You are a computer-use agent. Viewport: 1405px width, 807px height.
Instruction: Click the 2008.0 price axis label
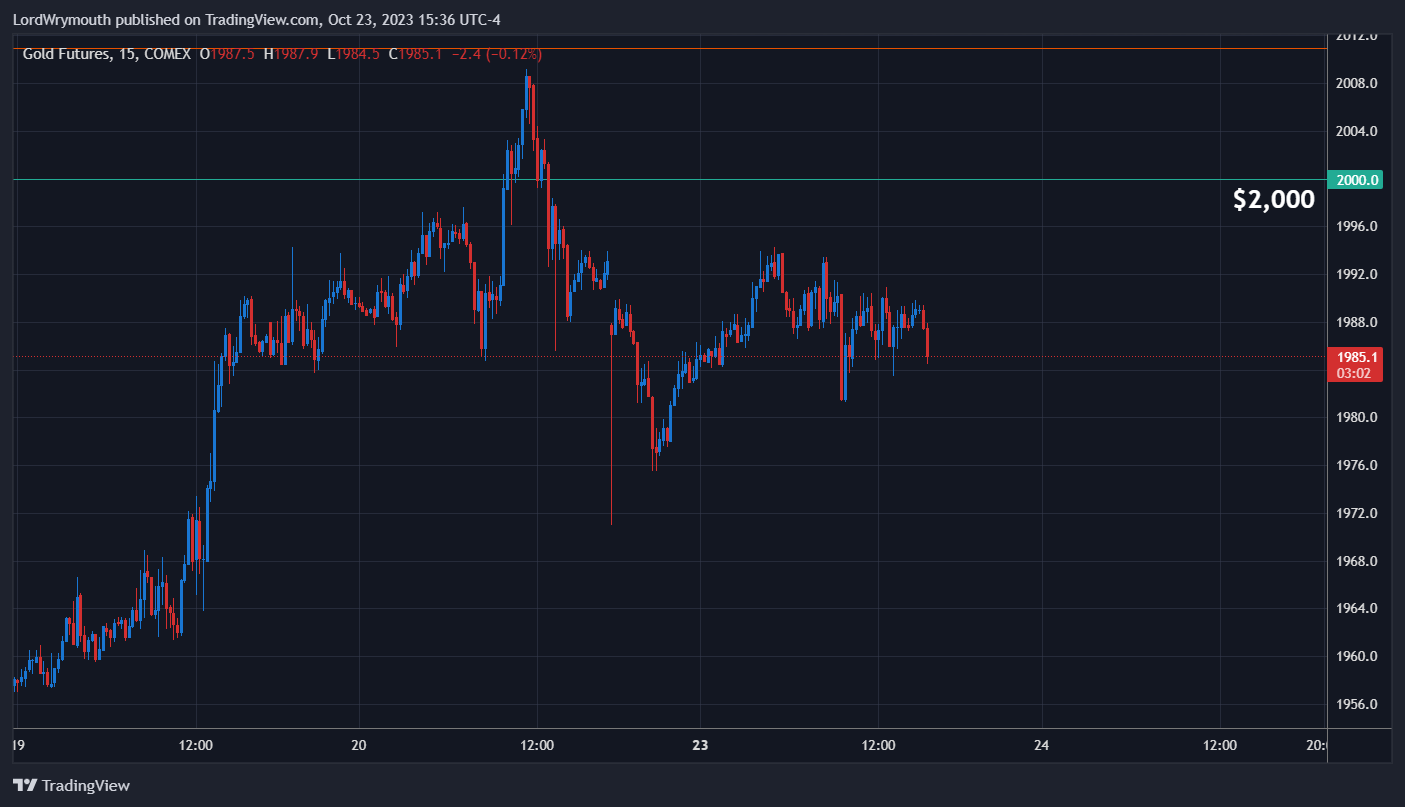click(1357, 83)
